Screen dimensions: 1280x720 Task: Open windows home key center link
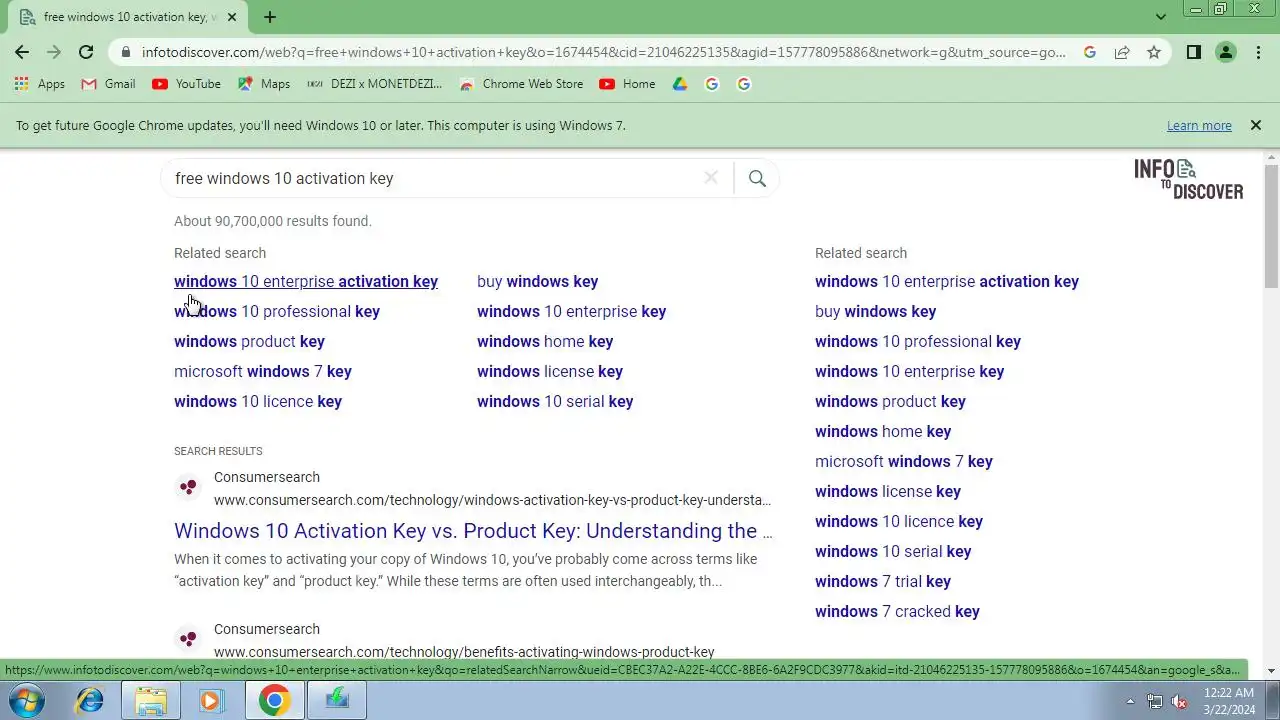(x=545, y=342)
